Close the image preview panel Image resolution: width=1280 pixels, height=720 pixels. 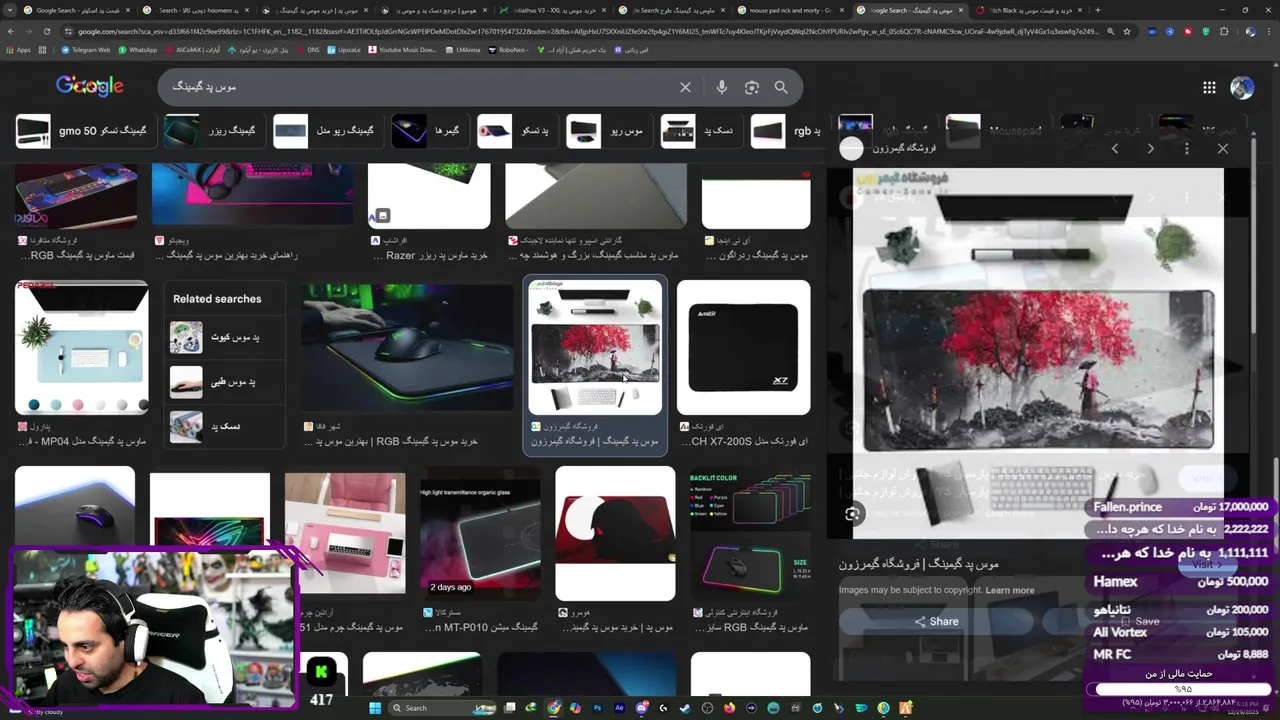click(1222, 148)
